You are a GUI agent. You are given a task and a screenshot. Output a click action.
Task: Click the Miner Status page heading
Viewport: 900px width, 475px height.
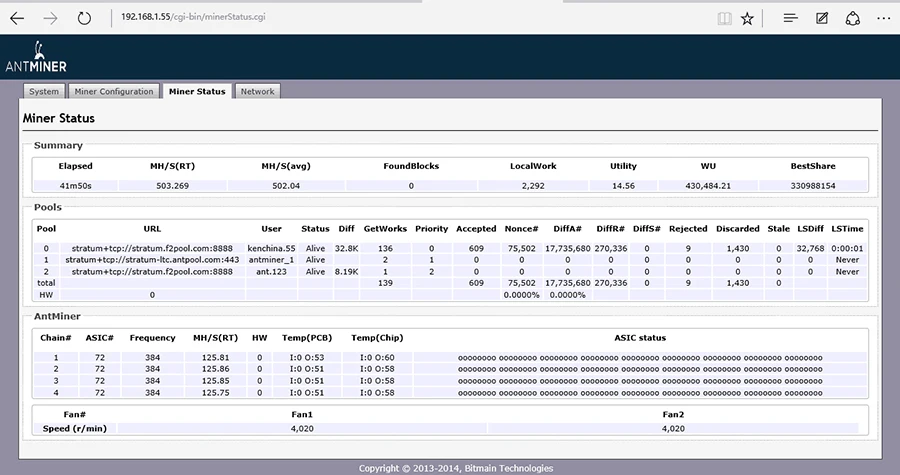pyautogui.click(x=59, y=118)
